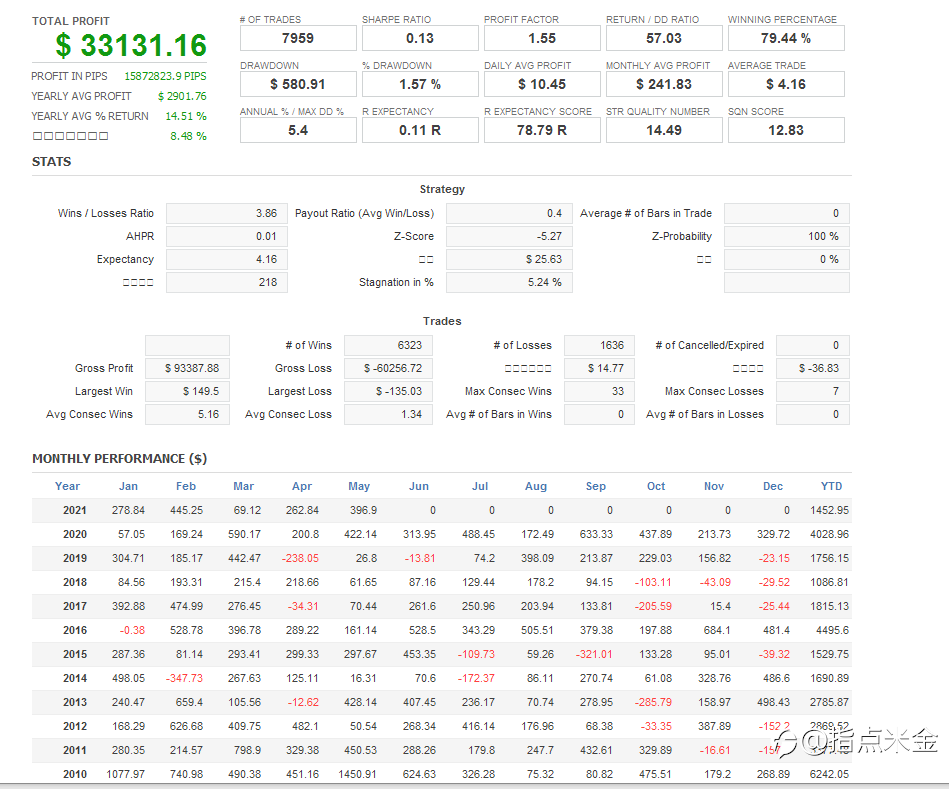Click the red -347.73 Feb 2014 cell
The width and height of the screenshot is (949, 789).
185,678
